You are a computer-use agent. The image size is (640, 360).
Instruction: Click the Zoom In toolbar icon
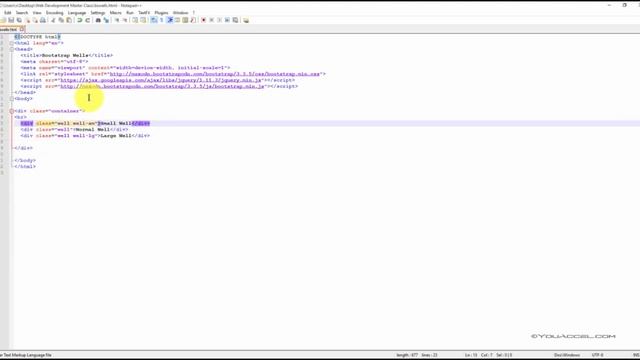(117, 20)
